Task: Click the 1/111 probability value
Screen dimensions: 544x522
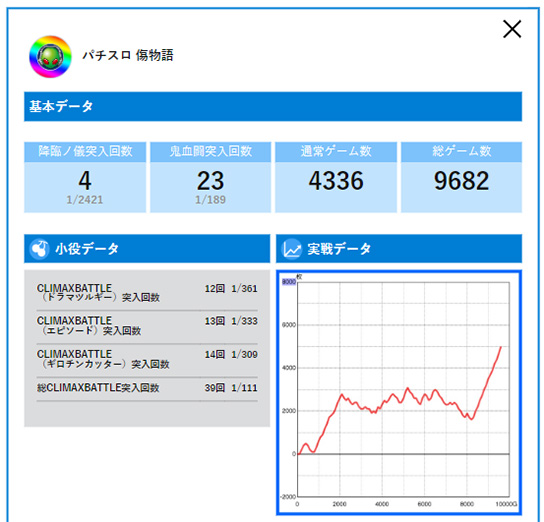Action: click(244, 388)
